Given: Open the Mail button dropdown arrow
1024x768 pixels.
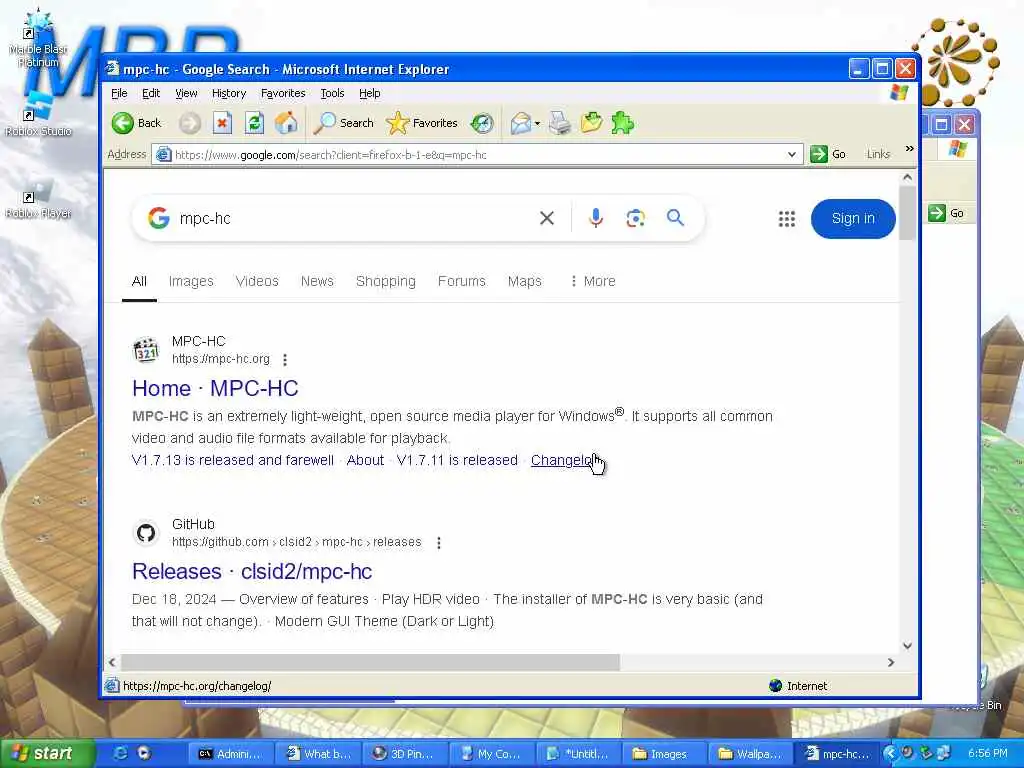Looking at the screenshot, I should pos(537,123).
